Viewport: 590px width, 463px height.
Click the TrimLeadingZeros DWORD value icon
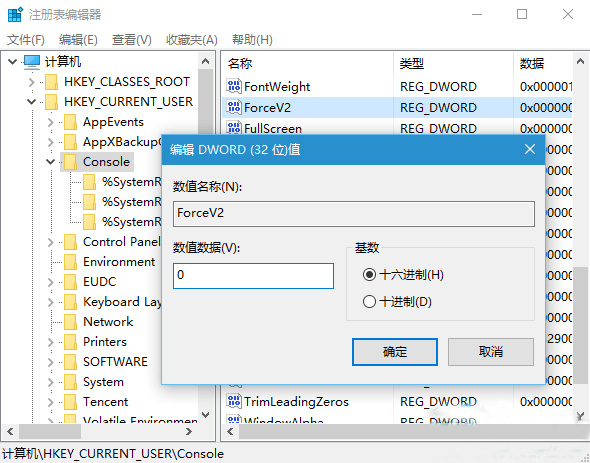(x=234, y=401)
